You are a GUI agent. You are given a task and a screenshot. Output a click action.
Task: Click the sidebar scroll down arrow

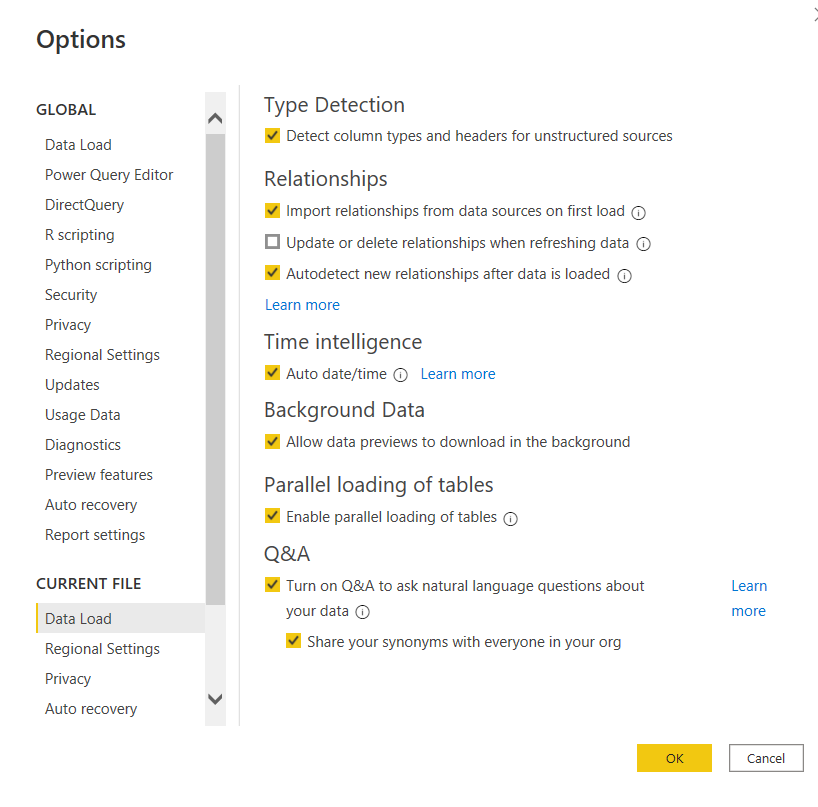click(x=215, y=699)
